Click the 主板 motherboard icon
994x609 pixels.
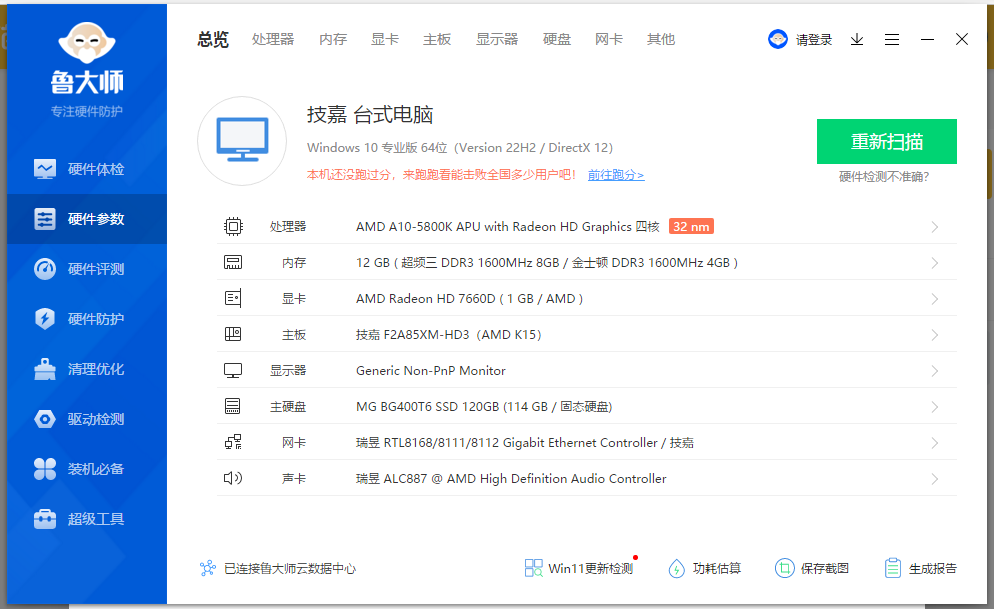[233, 334]
